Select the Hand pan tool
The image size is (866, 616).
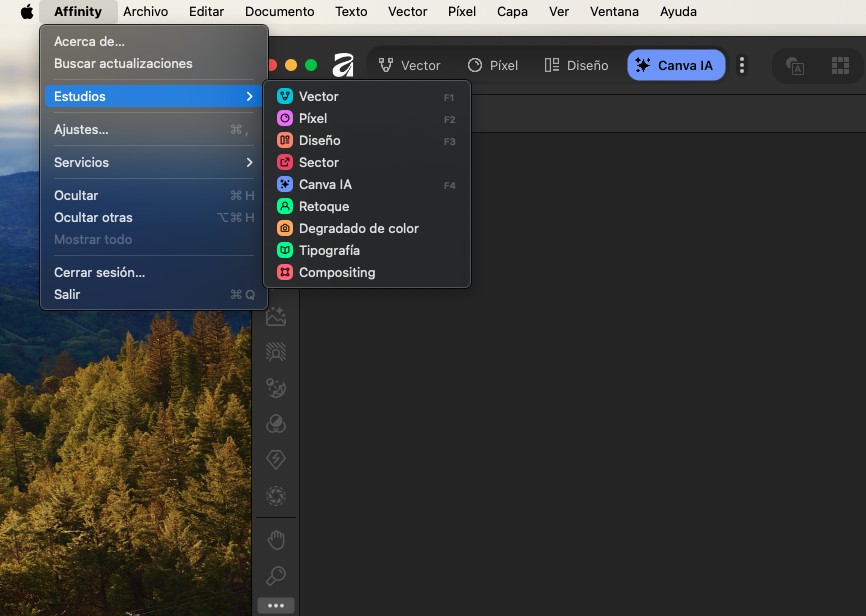276,540
